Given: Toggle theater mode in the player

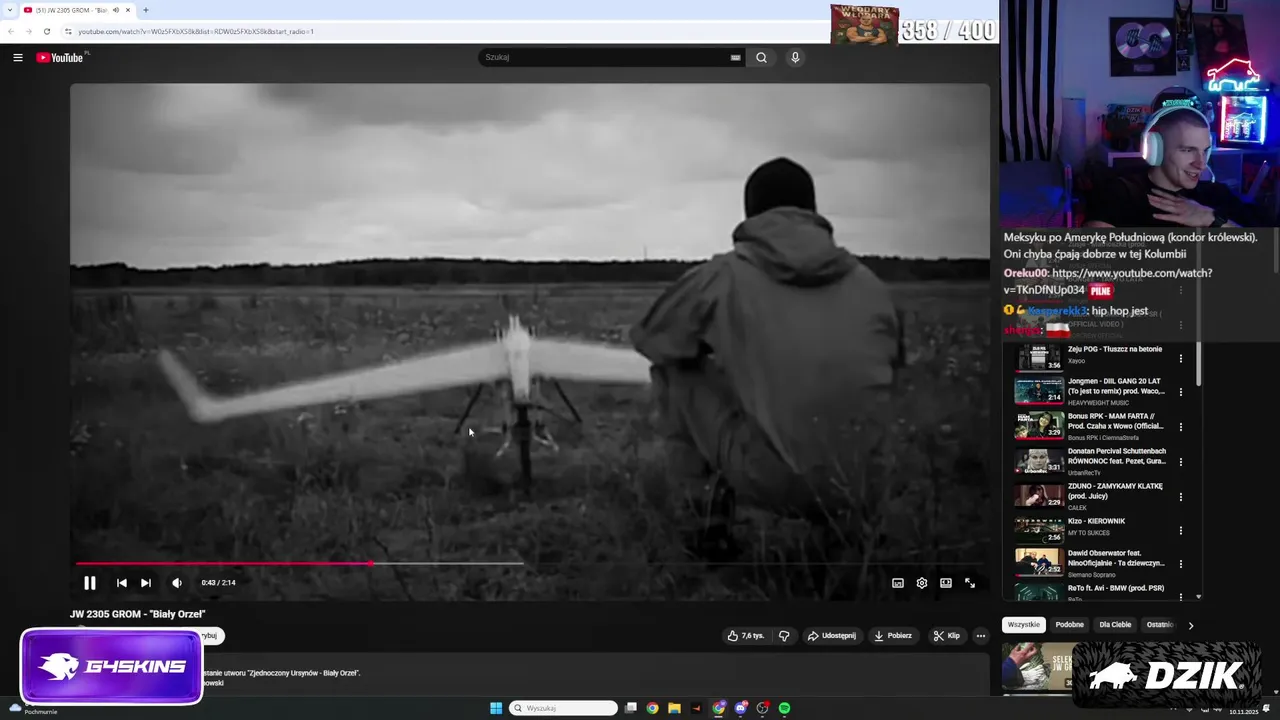Looking at the screenshot, I should click(946, 583).
